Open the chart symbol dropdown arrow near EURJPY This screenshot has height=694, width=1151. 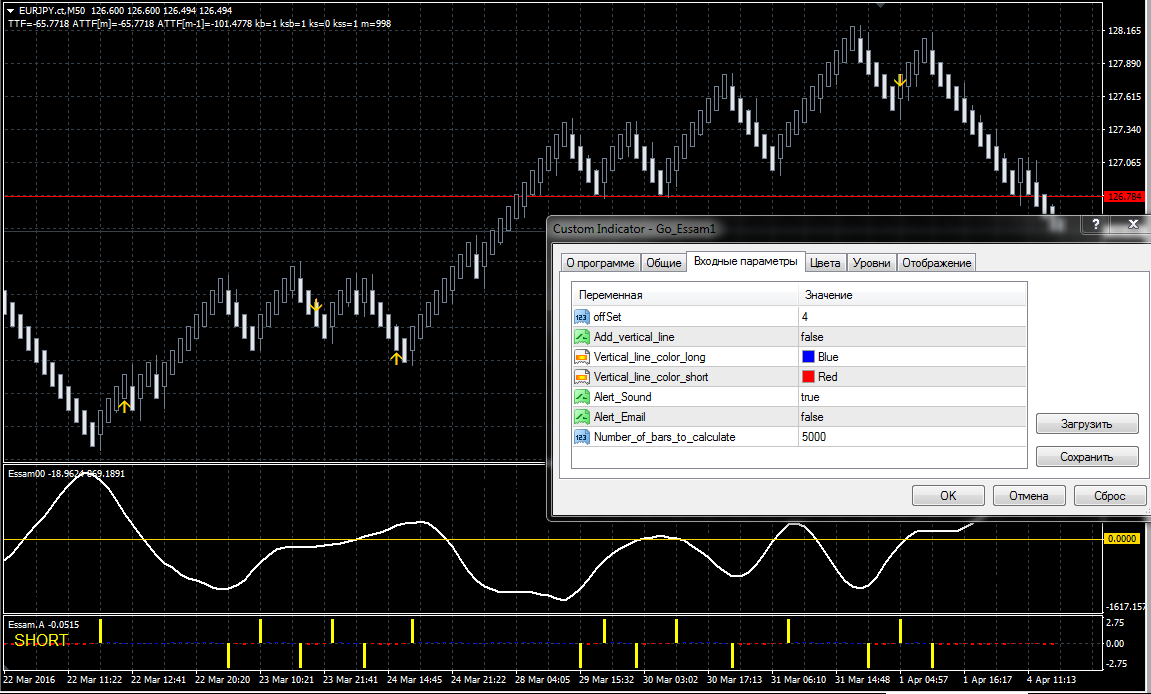10,10
